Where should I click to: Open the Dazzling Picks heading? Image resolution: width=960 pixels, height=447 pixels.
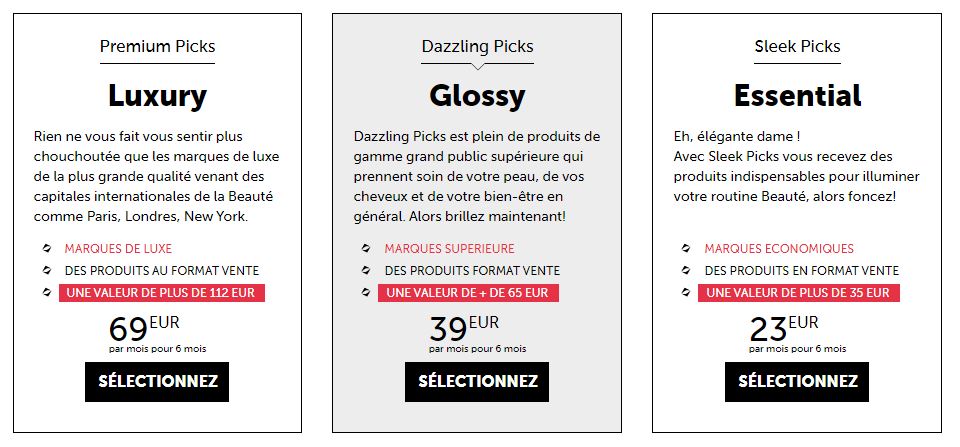click(478, 47)
